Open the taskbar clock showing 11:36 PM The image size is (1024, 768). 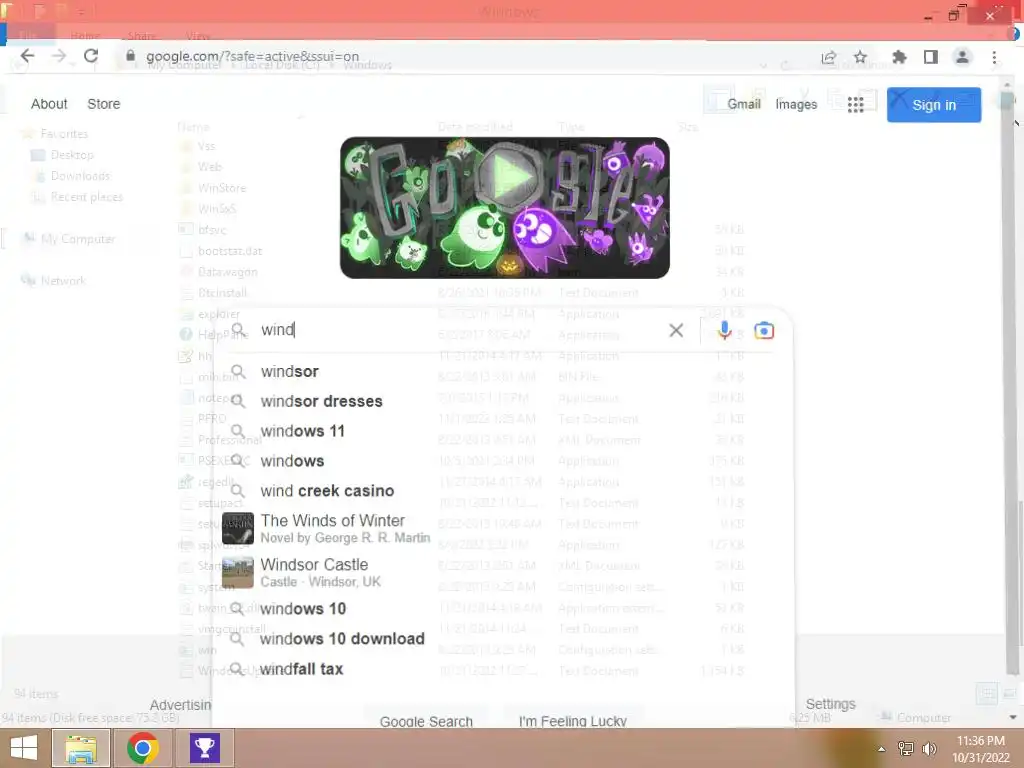coord(980,749)
